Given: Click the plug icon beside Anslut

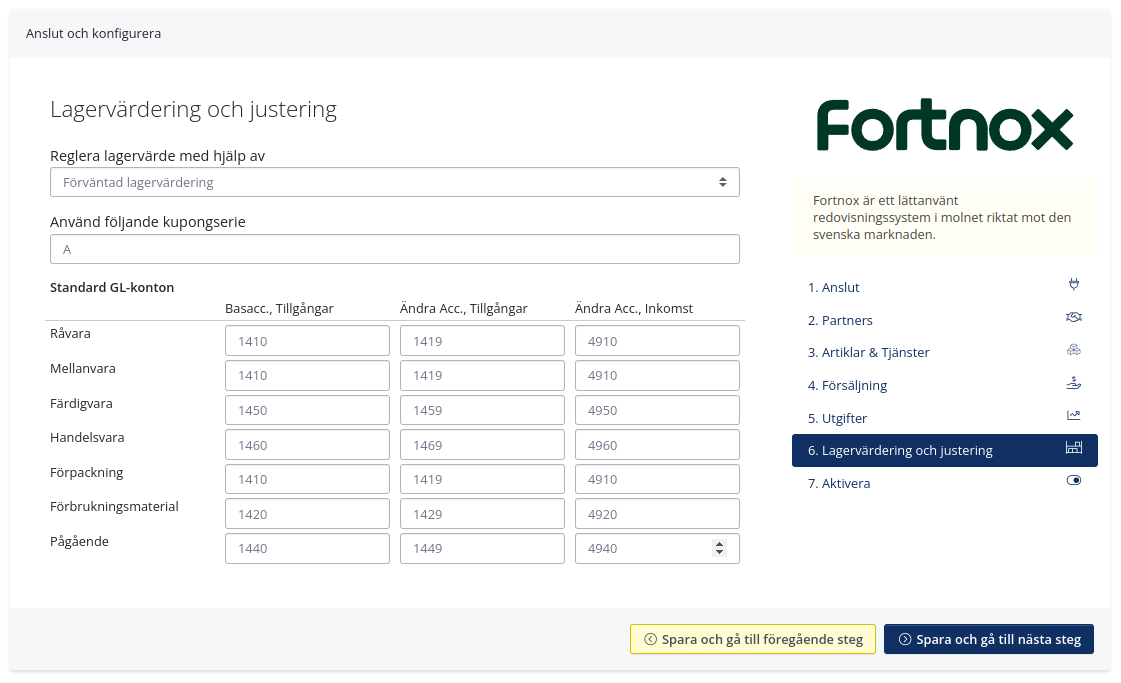Looking at the screenshot, I should click(1074, 285).
